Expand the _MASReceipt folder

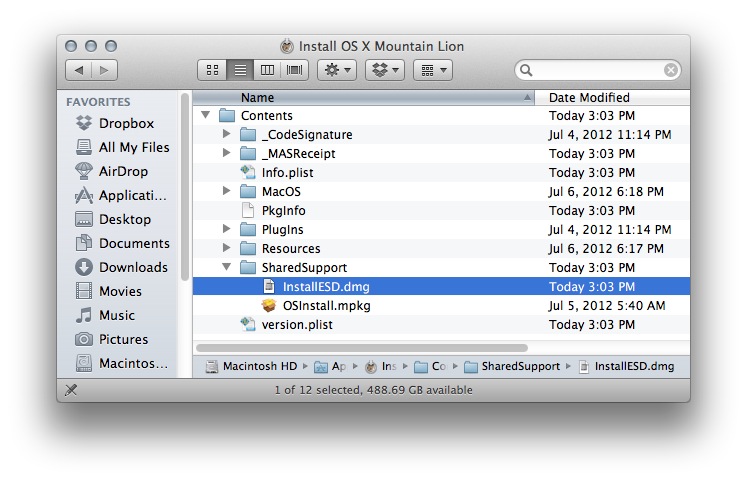227,153
